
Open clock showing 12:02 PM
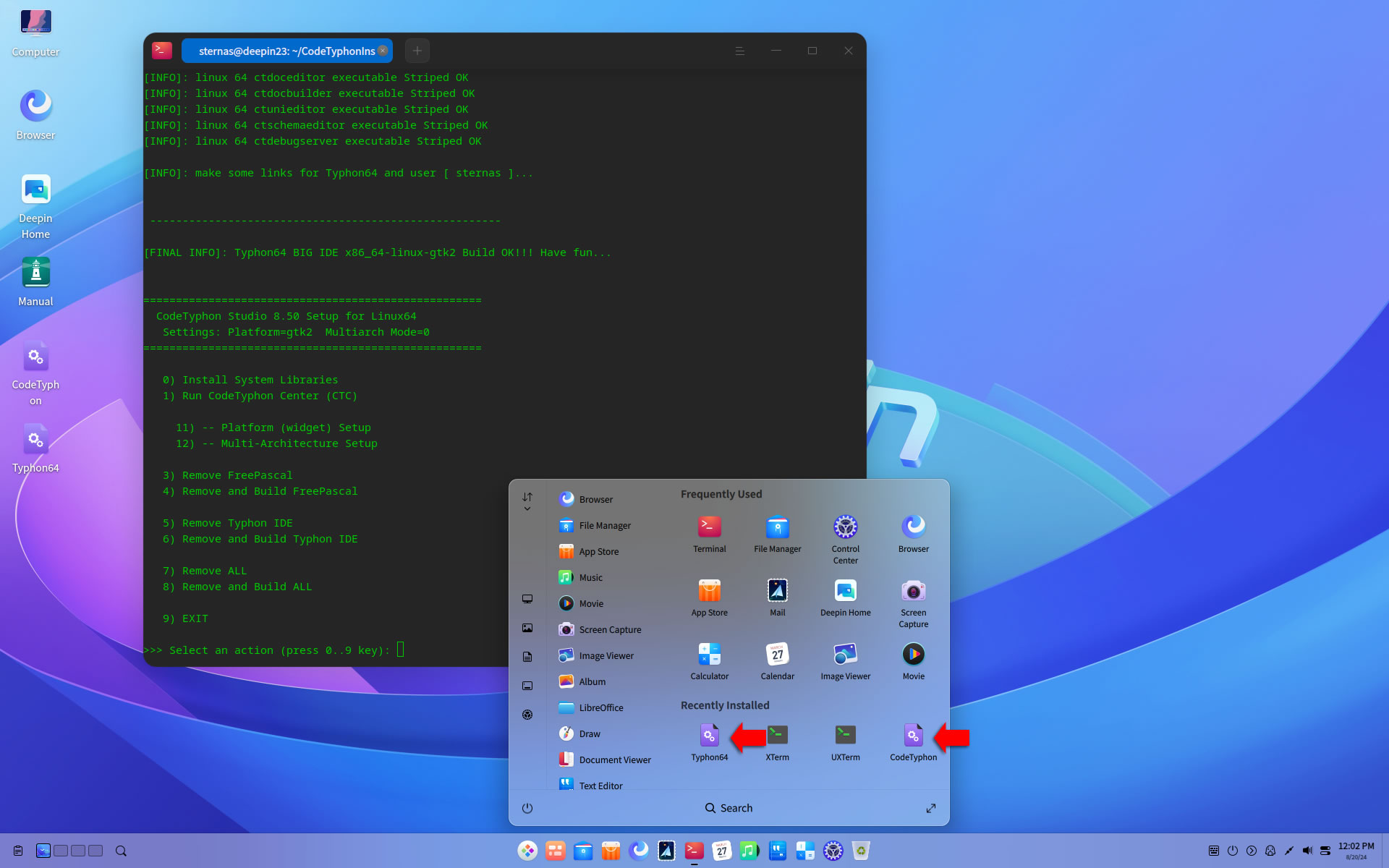tap(1356, 851)
